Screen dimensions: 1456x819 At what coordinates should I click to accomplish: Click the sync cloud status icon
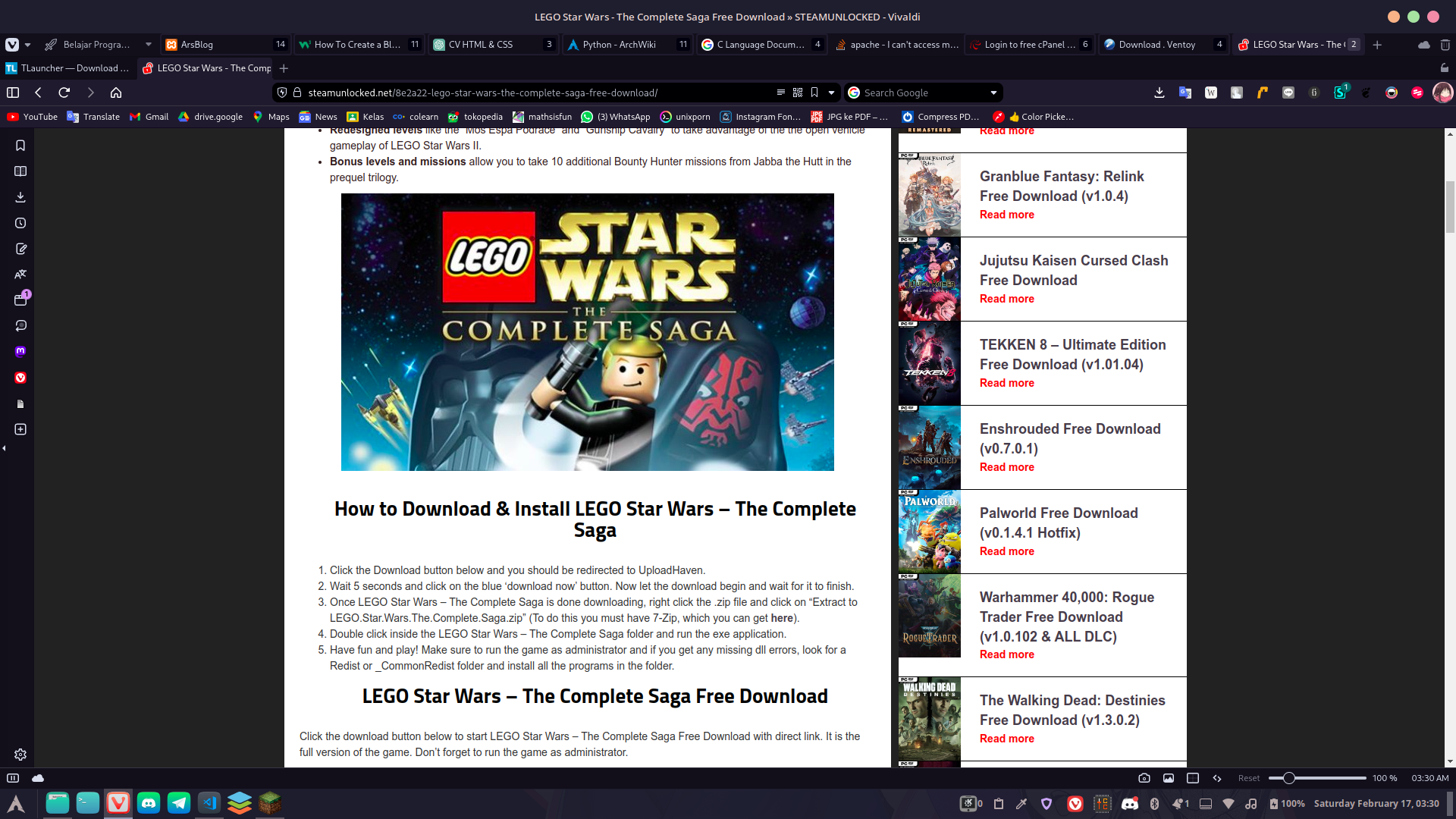[x=38, y=778]
